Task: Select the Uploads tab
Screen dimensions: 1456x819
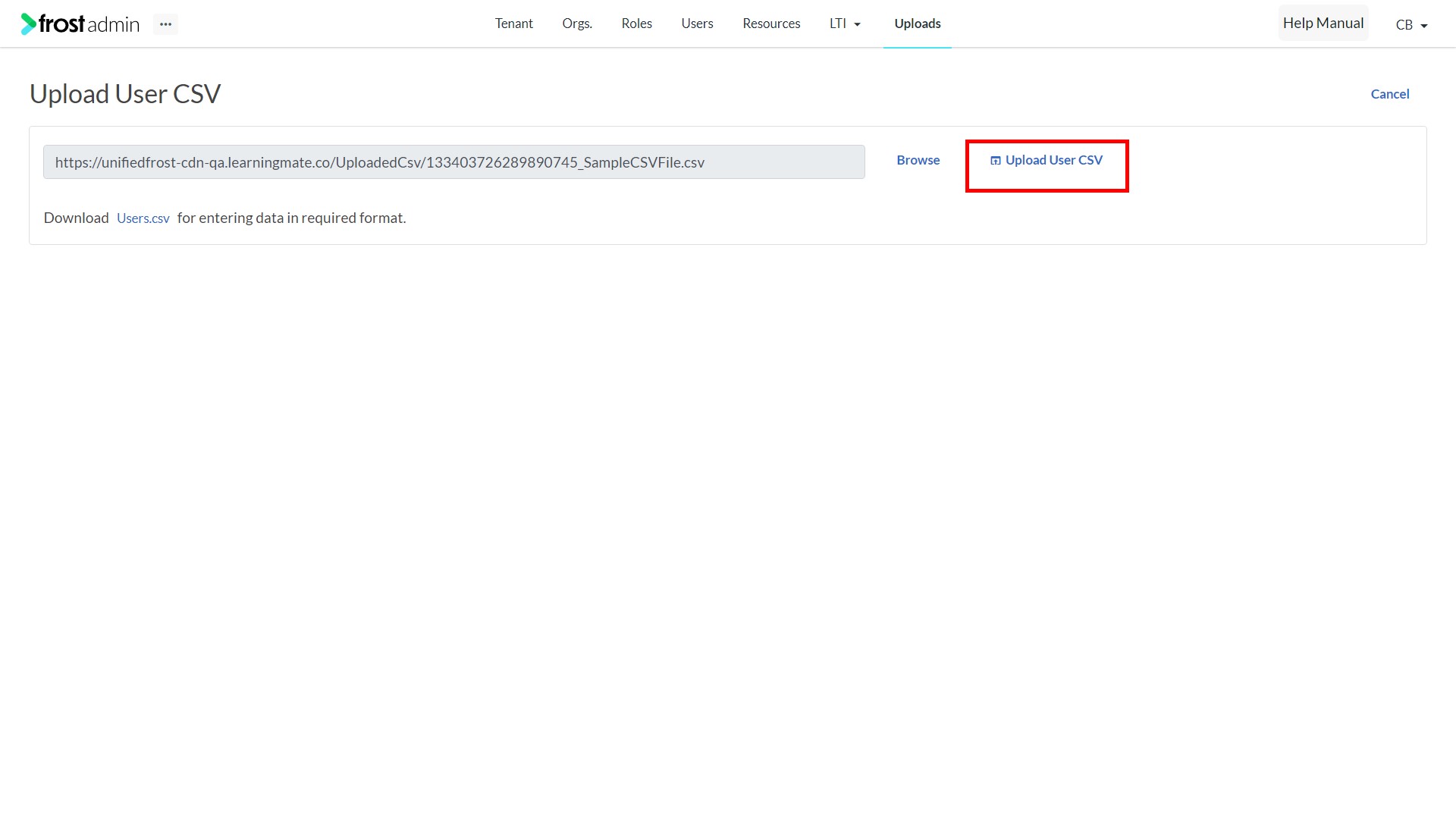Action: (918, 24)
